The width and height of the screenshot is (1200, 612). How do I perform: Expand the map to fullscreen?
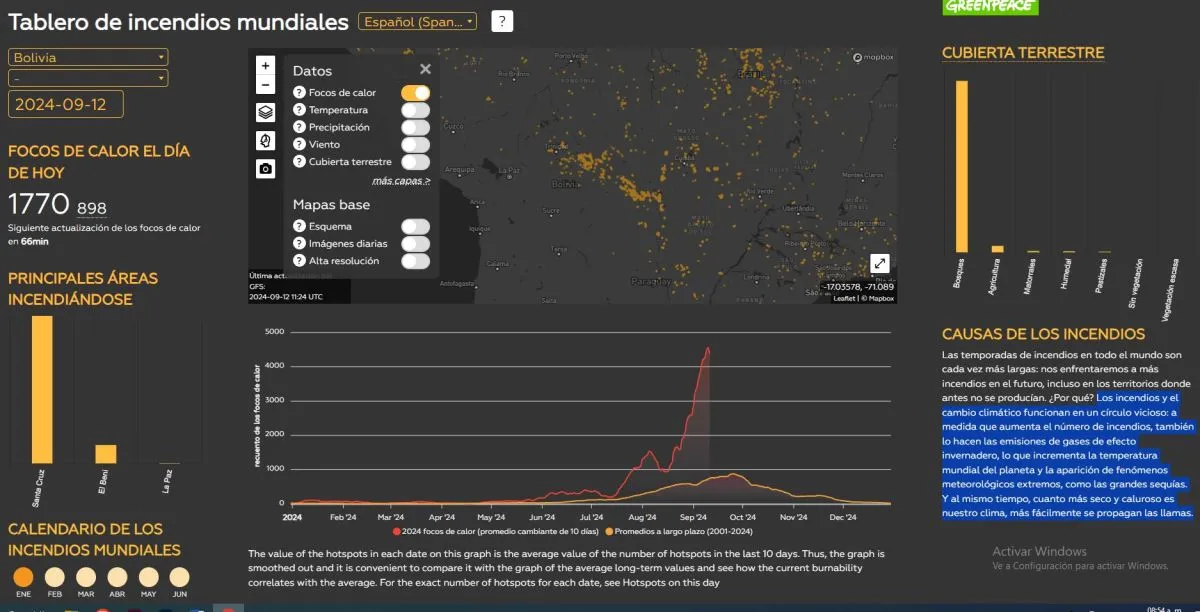tap(879, 263)
